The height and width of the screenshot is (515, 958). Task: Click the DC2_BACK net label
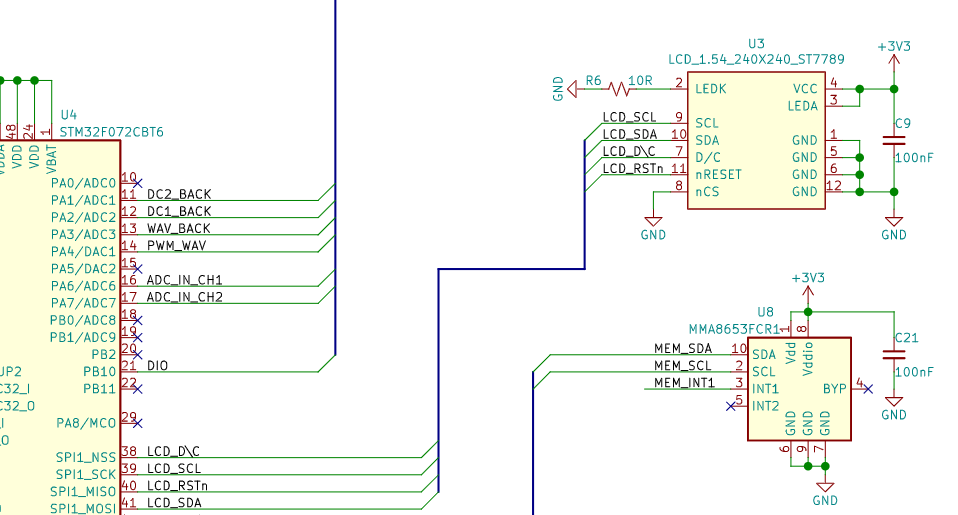pos(179,194)
